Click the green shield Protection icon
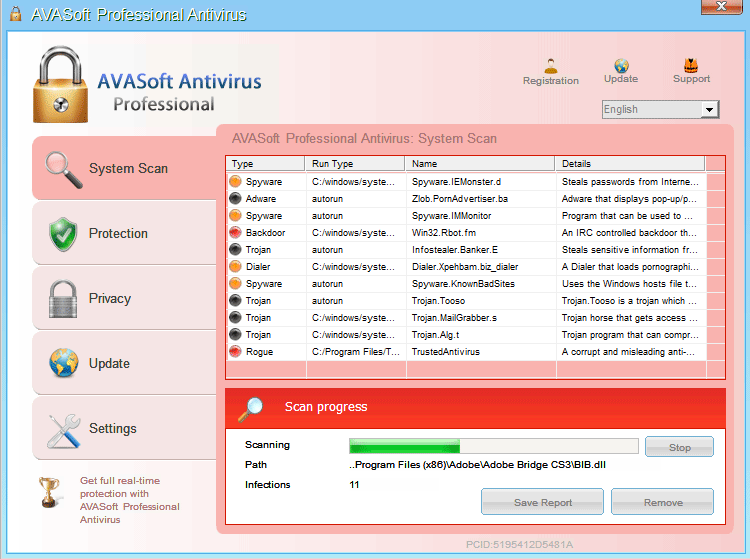This screenshot has width=750, height=559. pos(64,234)
